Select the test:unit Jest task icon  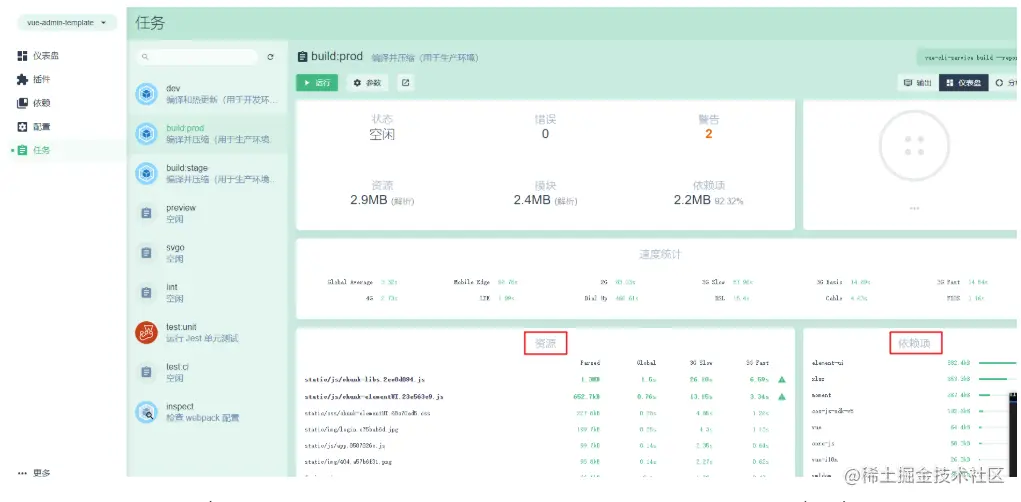pyautogui.click(x=147, y=332)
